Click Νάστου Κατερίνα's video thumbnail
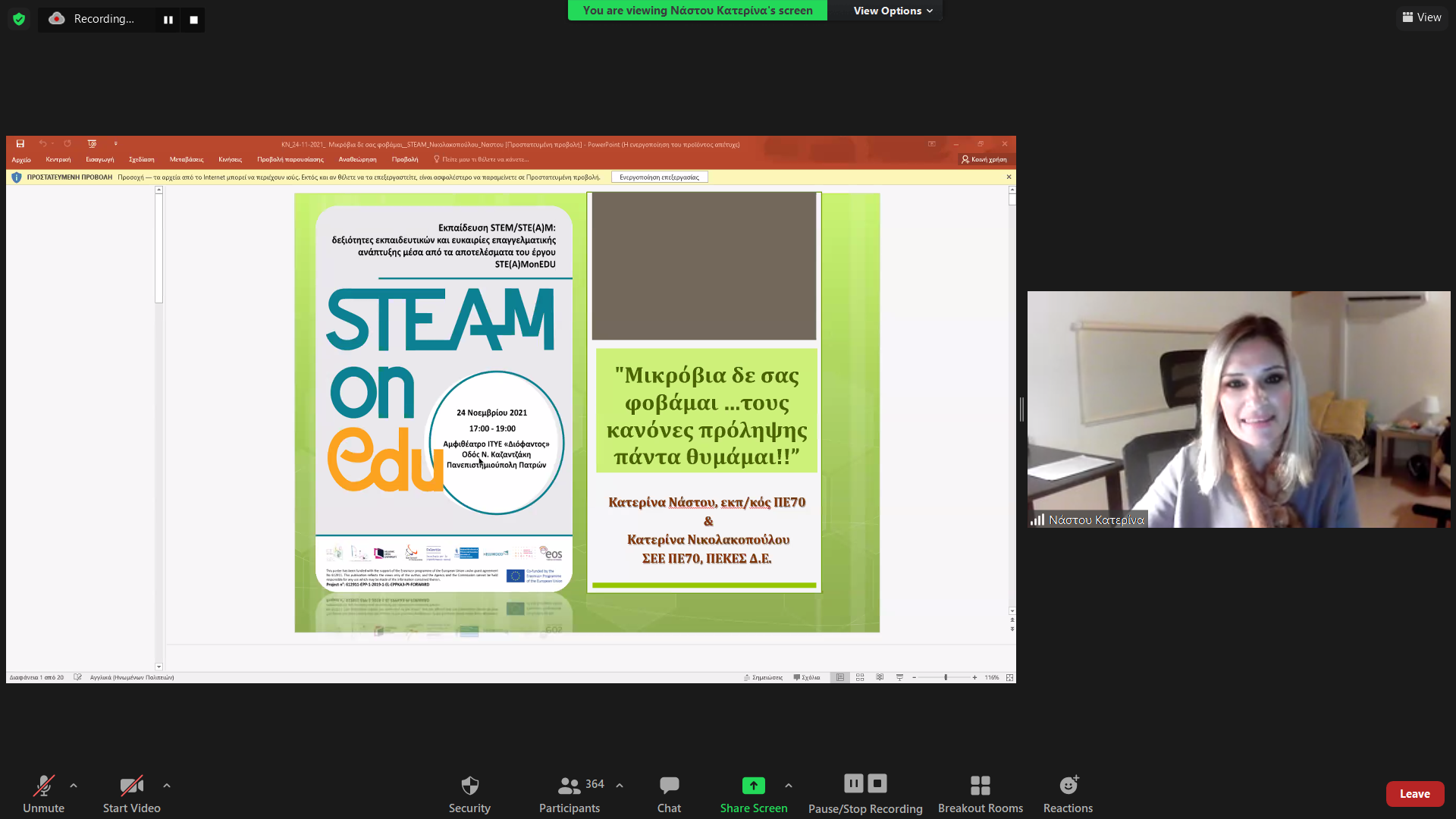This screenshot has width=1456, height=819. [1238, 409]
